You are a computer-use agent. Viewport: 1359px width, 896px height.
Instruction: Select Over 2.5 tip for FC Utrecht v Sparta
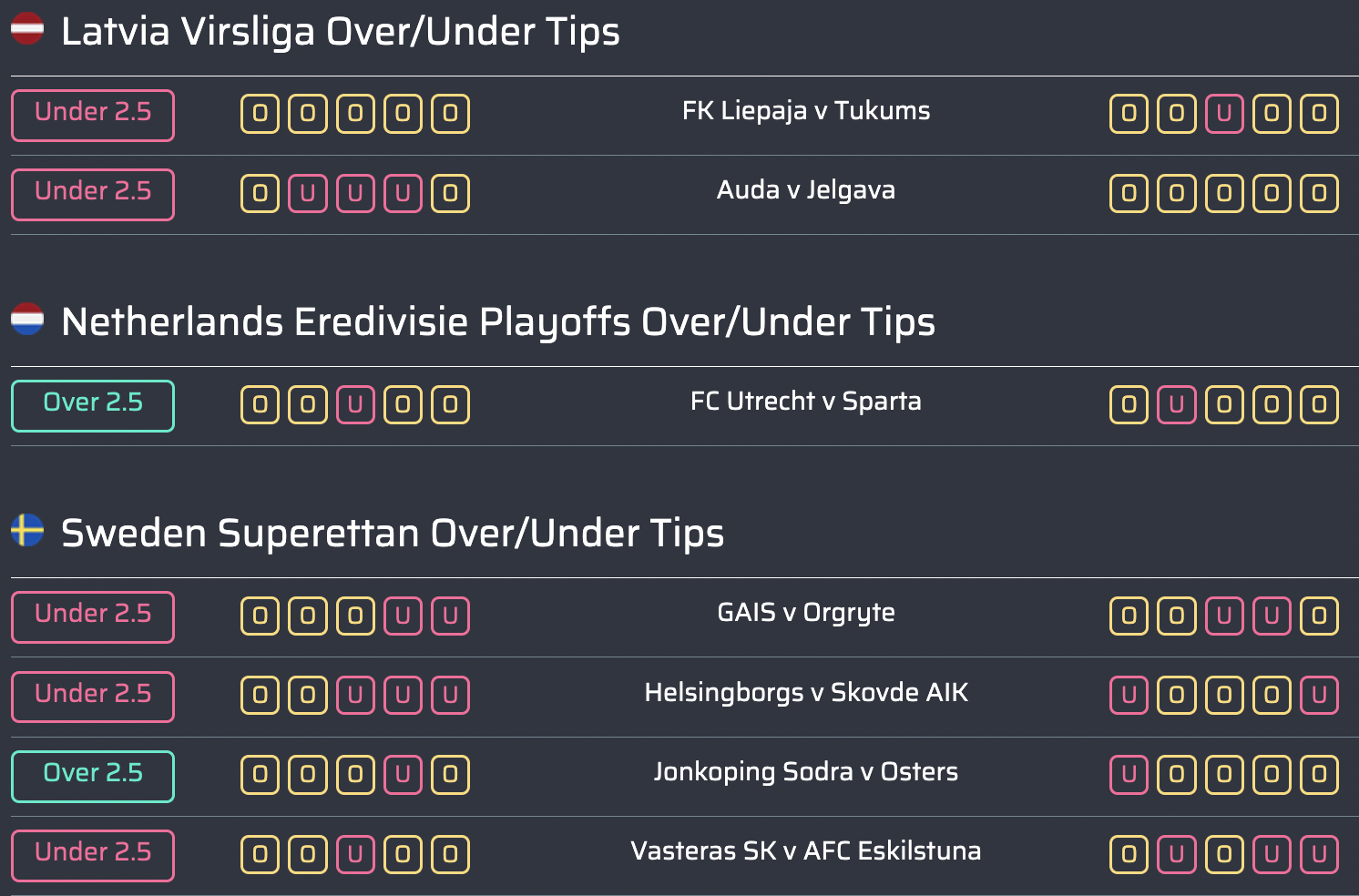[x=93, y=406]
